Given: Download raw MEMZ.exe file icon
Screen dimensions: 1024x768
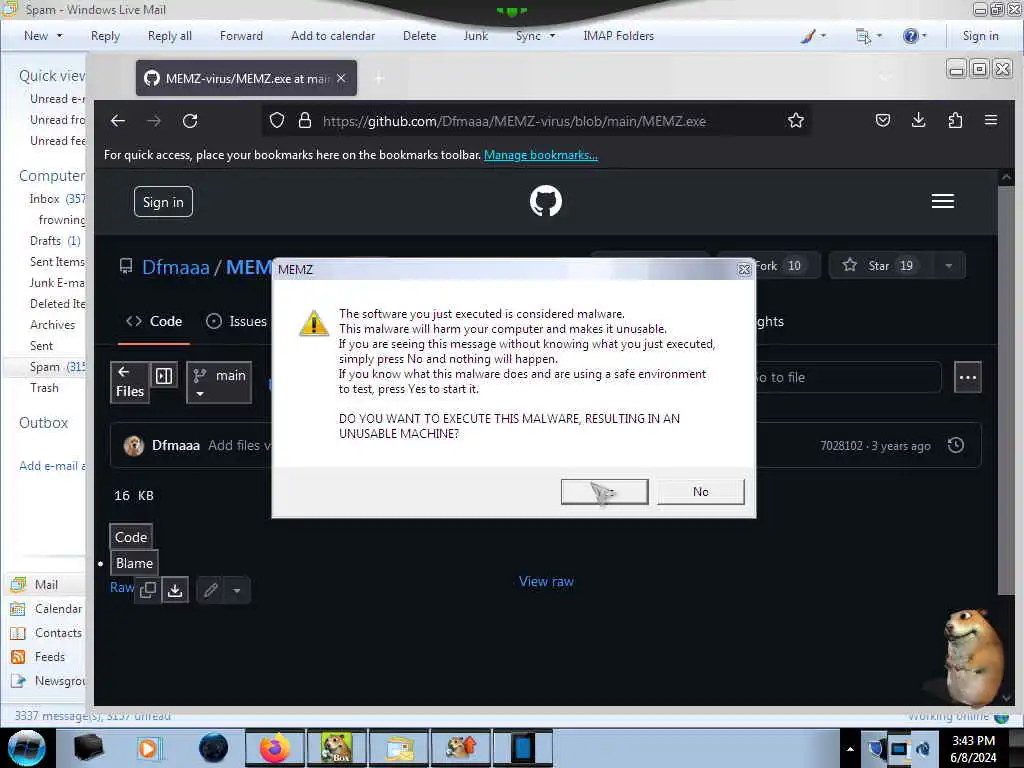Looking at the screenshot, I should pyautogui.click(x=175, y=590).
